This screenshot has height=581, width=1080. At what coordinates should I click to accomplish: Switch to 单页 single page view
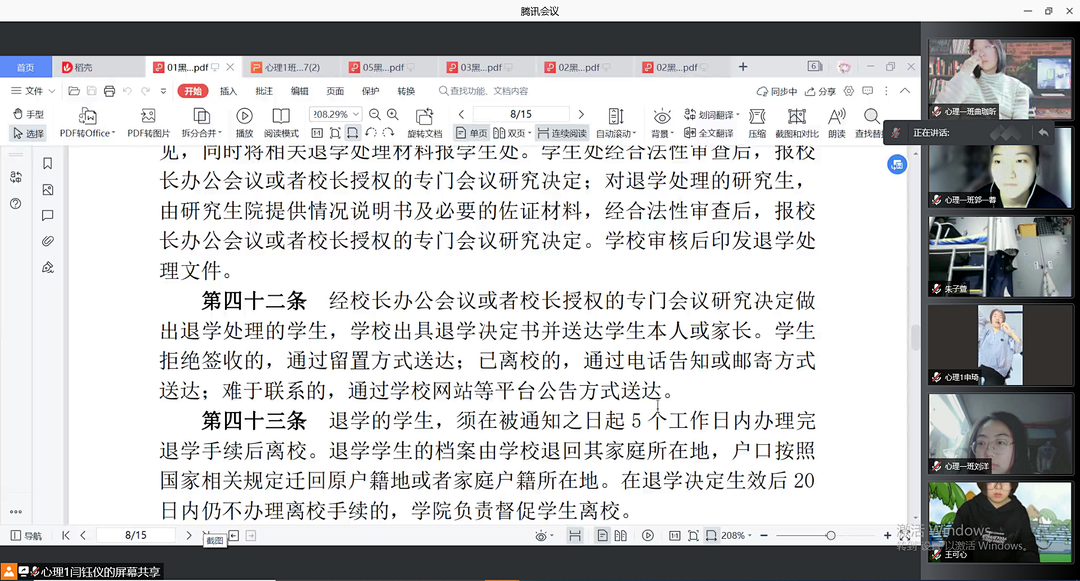[x=471, y=133]
